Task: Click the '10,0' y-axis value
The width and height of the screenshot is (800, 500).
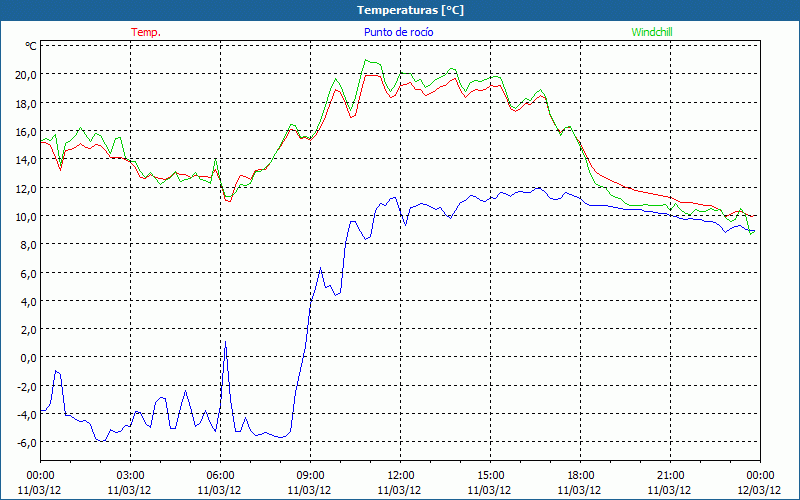Action: (x=27, y=217)
